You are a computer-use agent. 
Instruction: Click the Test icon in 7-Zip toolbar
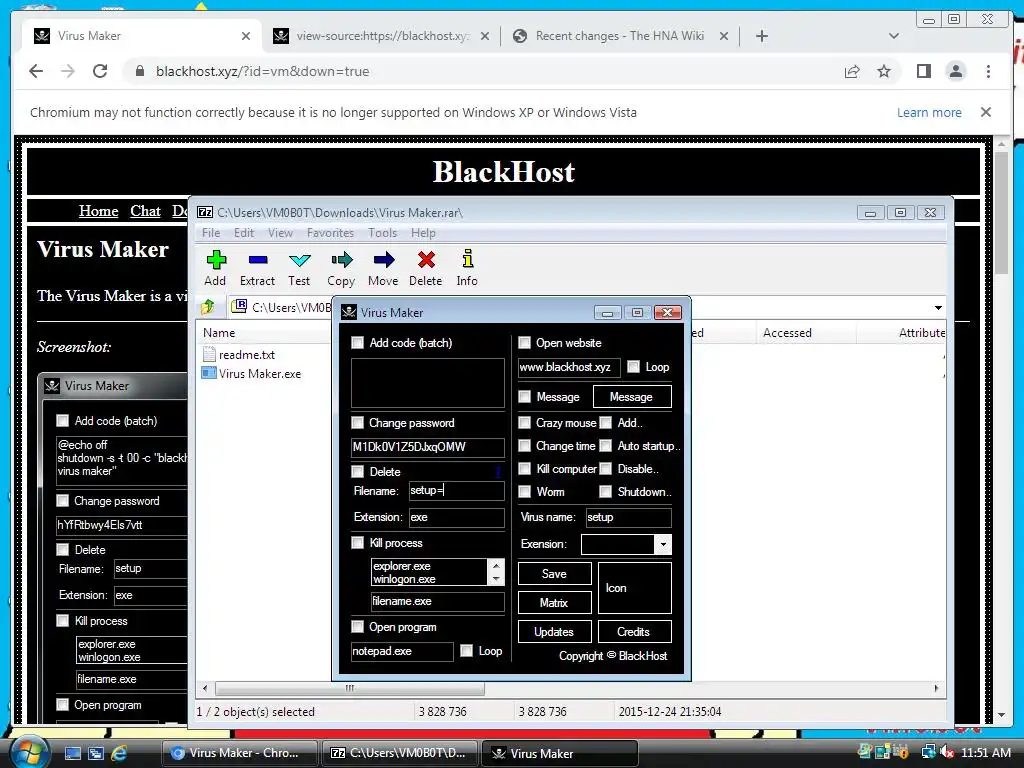300,260
